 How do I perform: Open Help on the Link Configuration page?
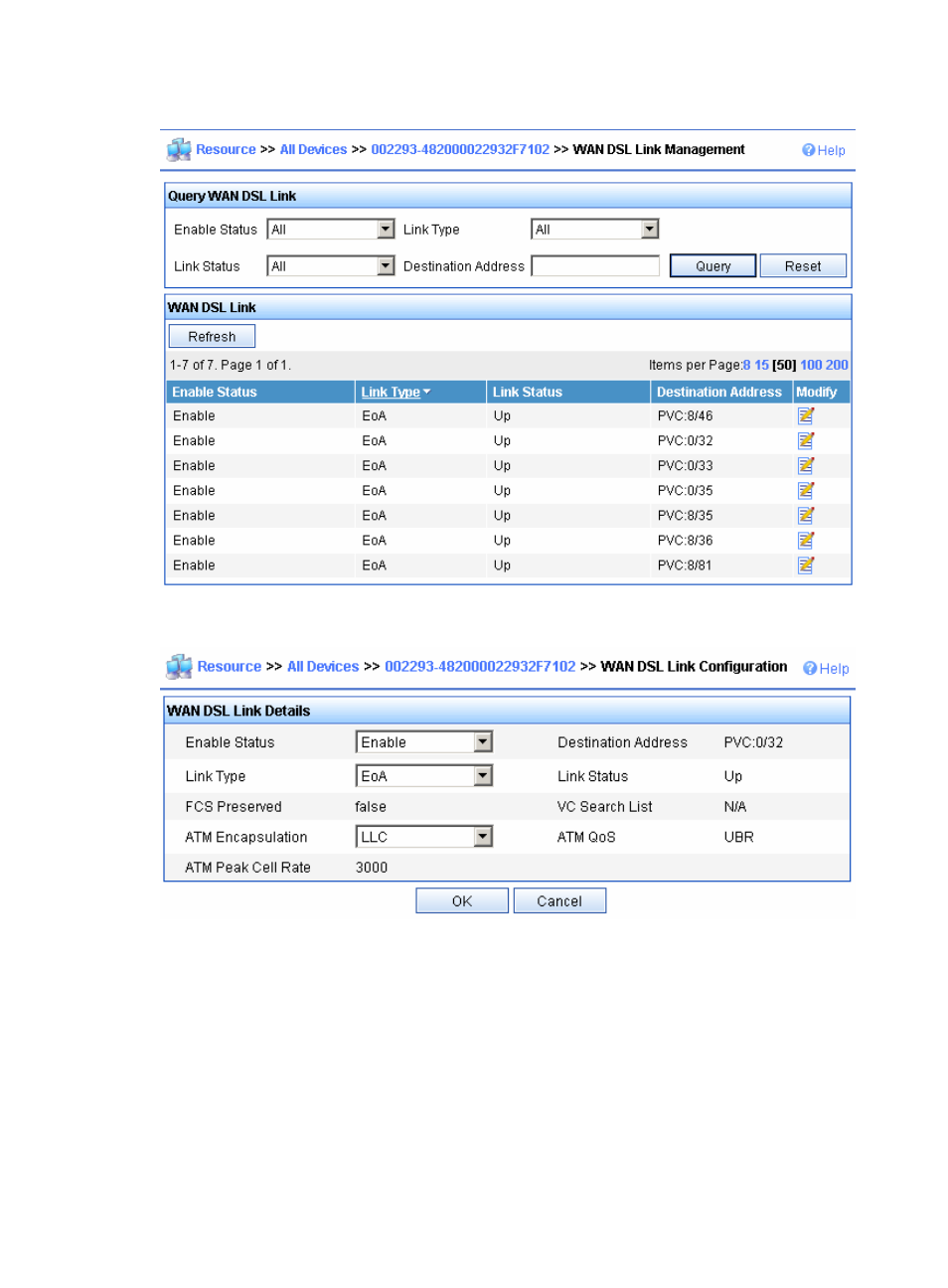coord(826,668)
